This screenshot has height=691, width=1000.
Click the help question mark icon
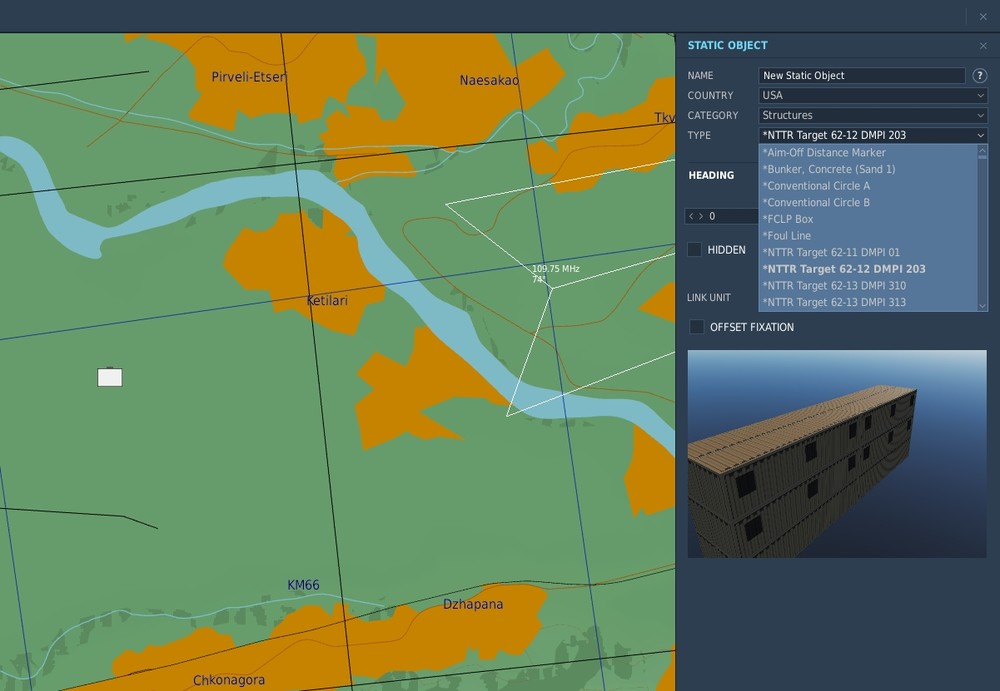[x=980, y=75]
